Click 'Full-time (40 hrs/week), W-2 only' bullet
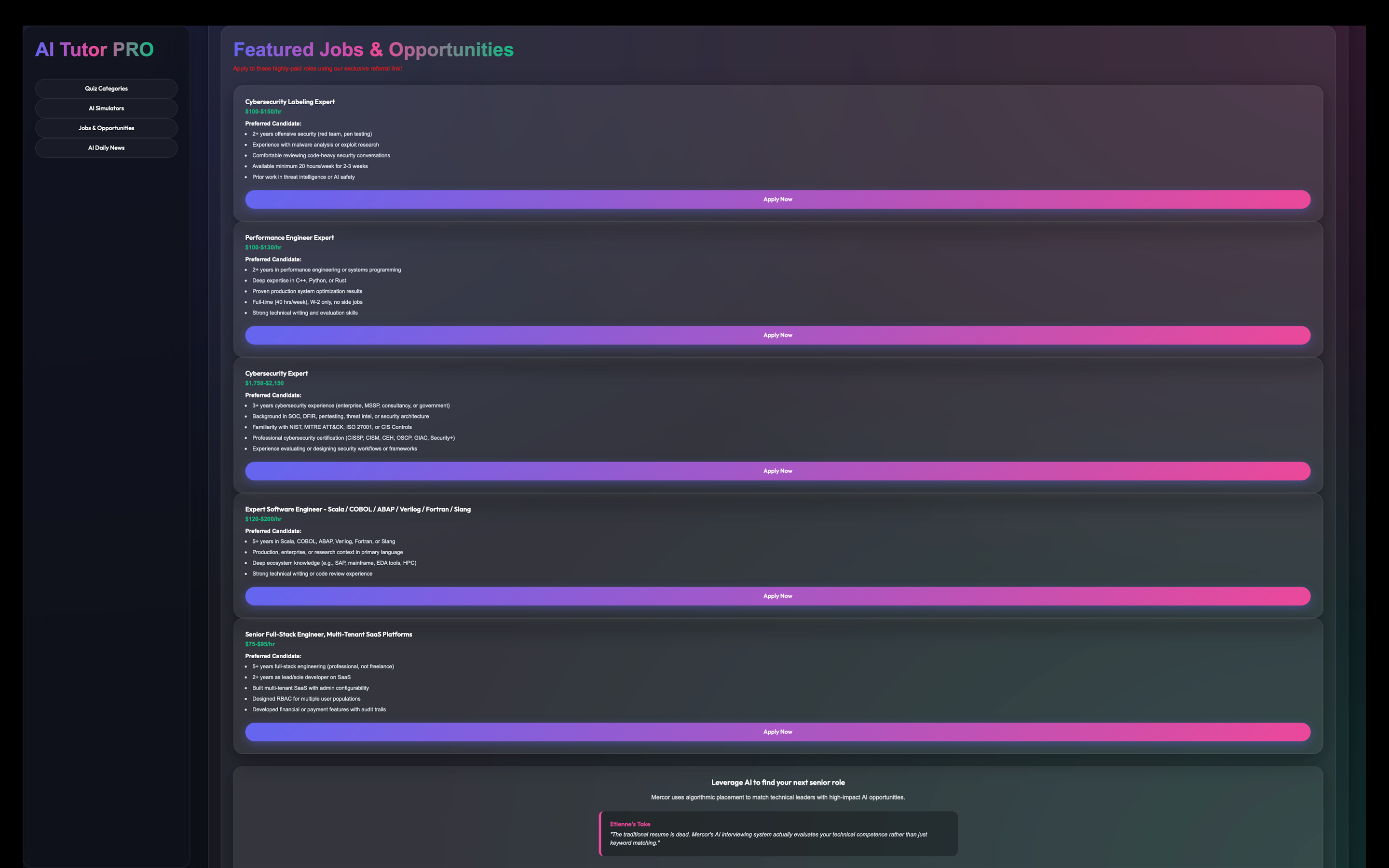 click(308, 302)
